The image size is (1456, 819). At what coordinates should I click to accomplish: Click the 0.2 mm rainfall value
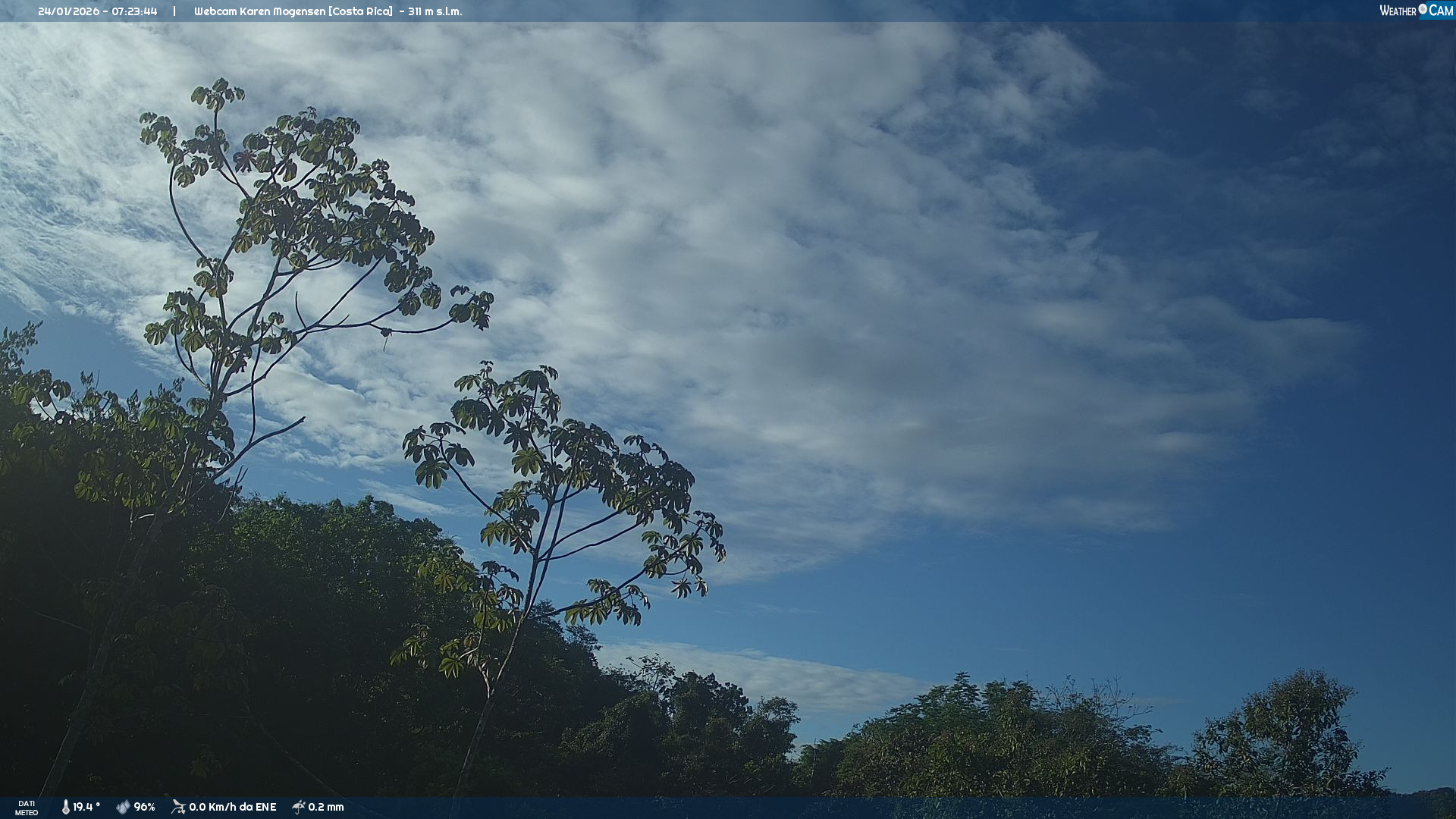(326, 807)
